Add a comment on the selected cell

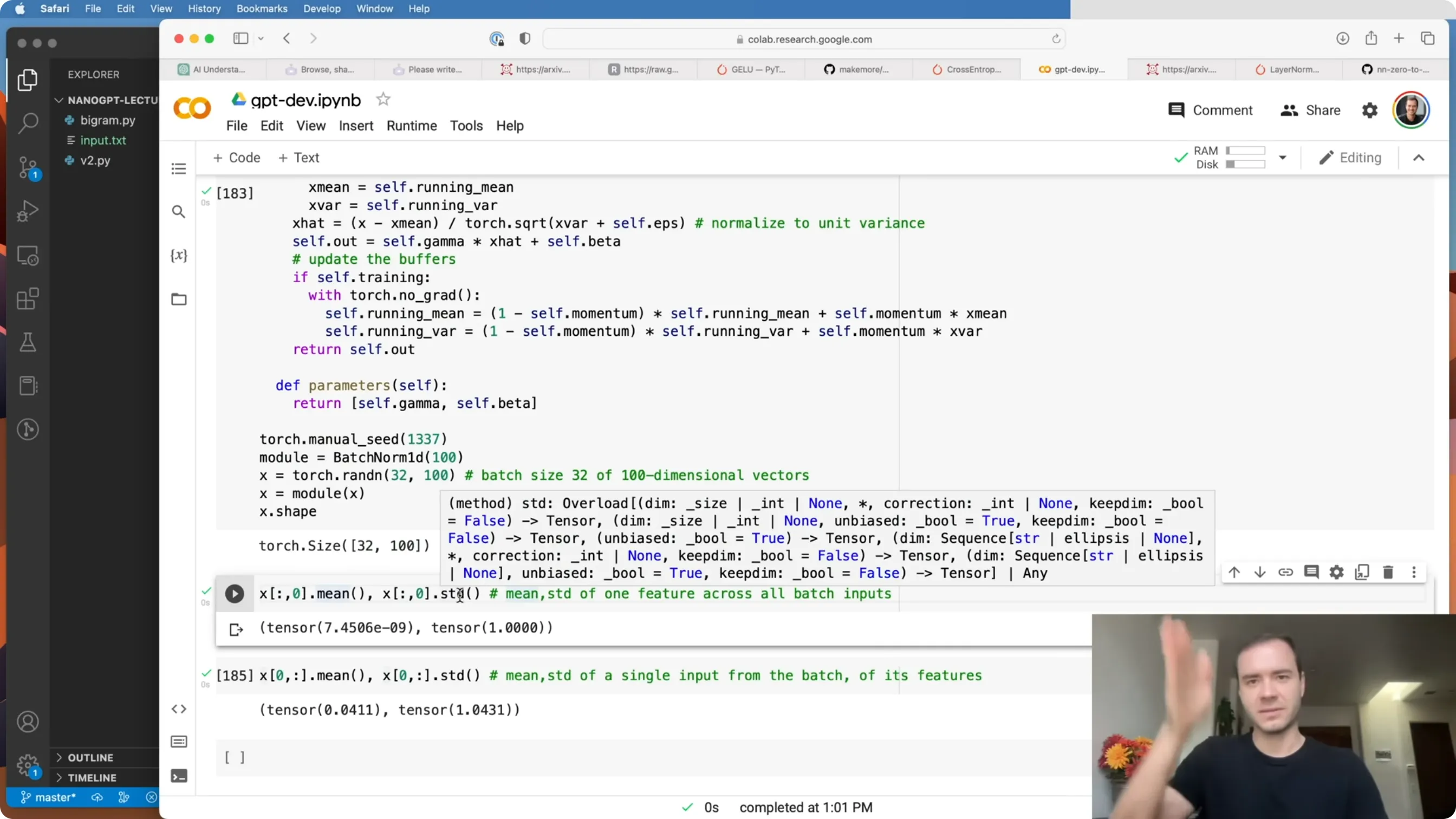(x=1311, y=572)
